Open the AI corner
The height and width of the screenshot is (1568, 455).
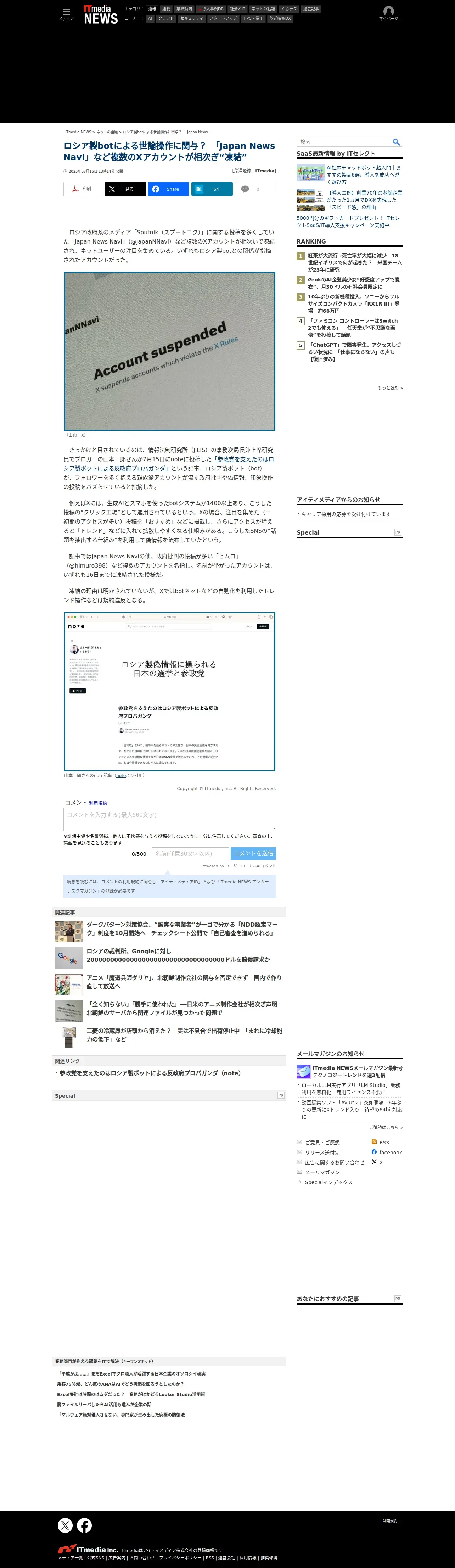(x=150, y=18)
